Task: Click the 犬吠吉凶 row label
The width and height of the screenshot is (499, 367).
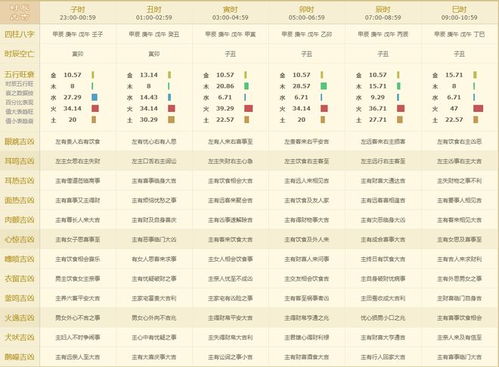Action: 19,337
